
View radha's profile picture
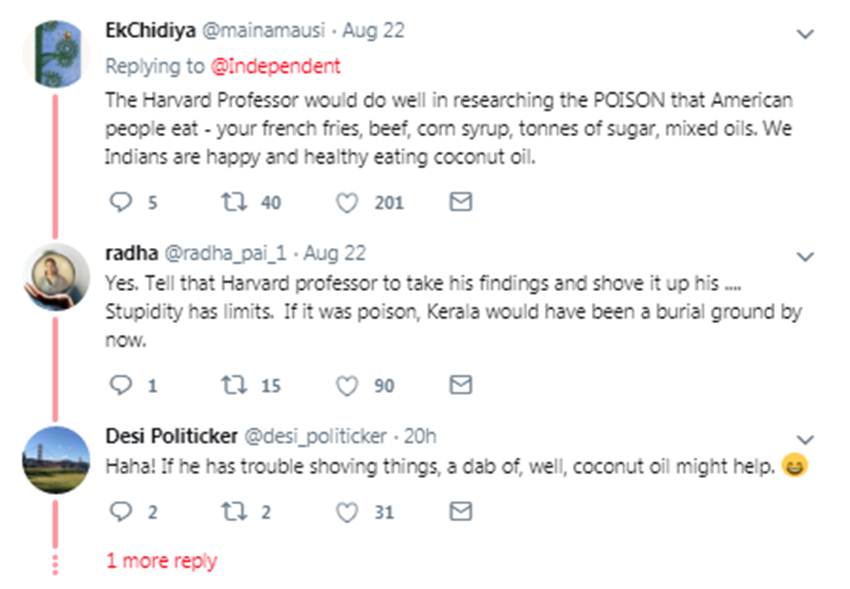(x=56, y=275)
